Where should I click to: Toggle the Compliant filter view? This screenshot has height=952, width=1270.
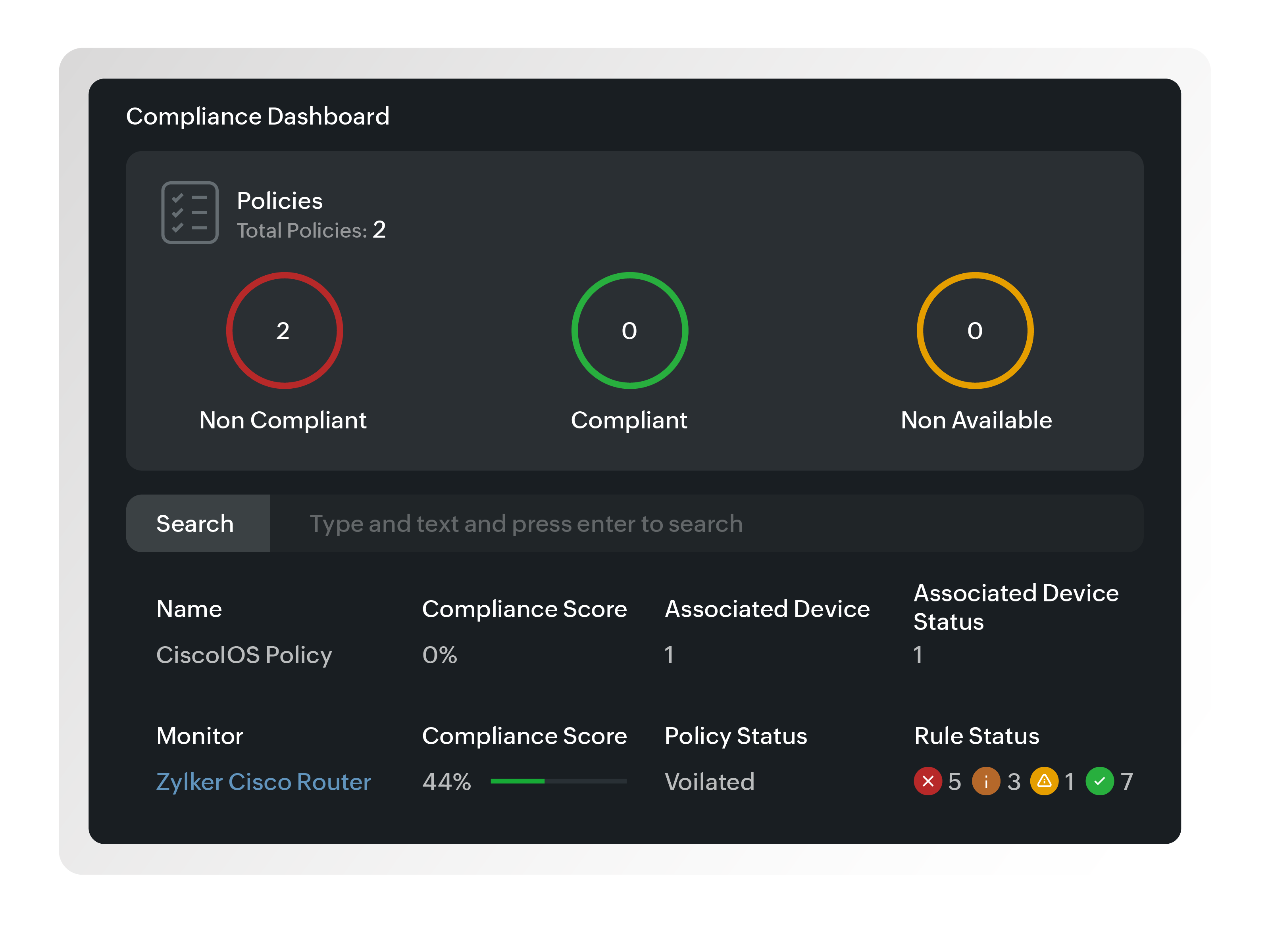(x=629, y=420)
